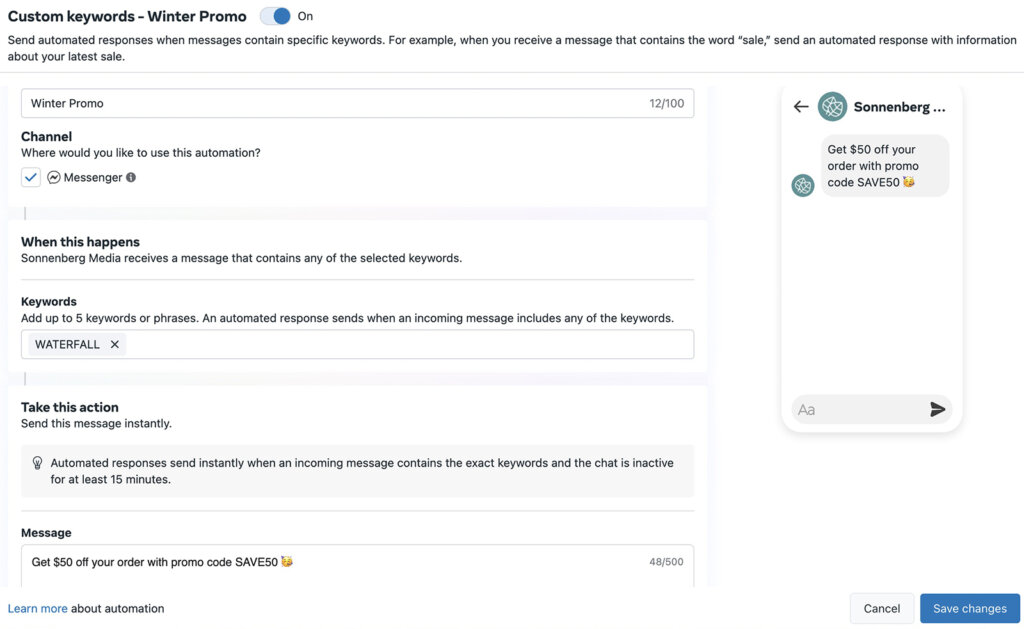Open the Learn more link

pyautogui.click(x=38, y=608)
